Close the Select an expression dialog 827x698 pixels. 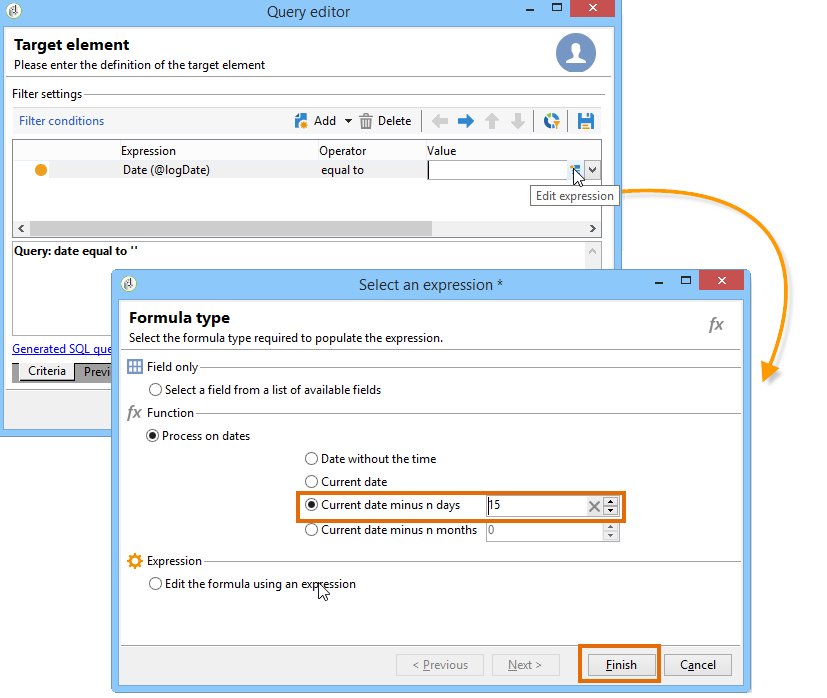(722, 280)
